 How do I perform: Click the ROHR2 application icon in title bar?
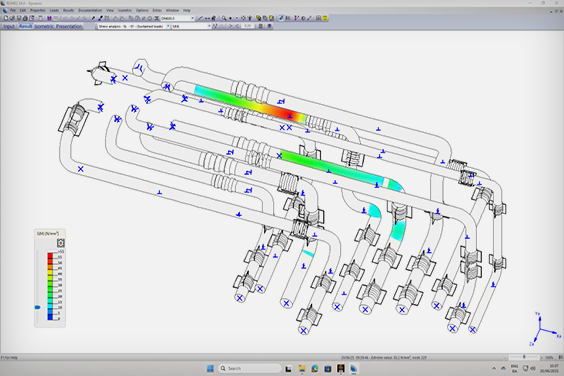4,3
